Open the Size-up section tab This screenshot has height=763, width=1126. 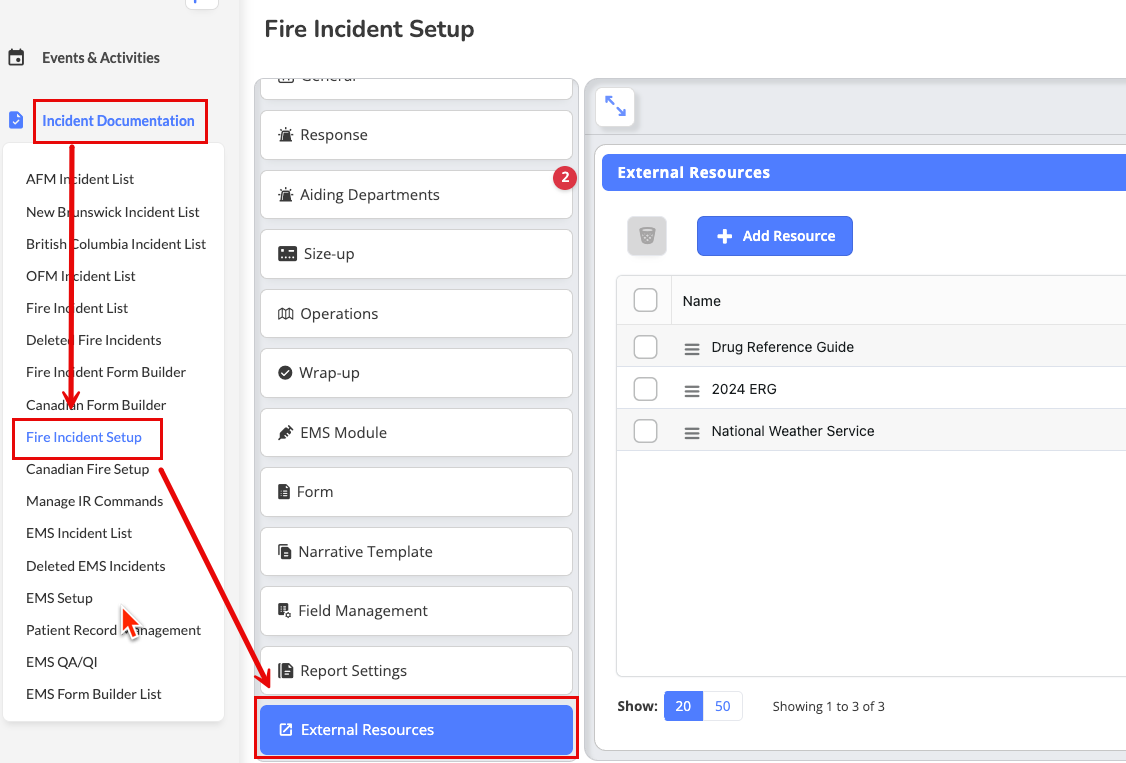point(416,254)
